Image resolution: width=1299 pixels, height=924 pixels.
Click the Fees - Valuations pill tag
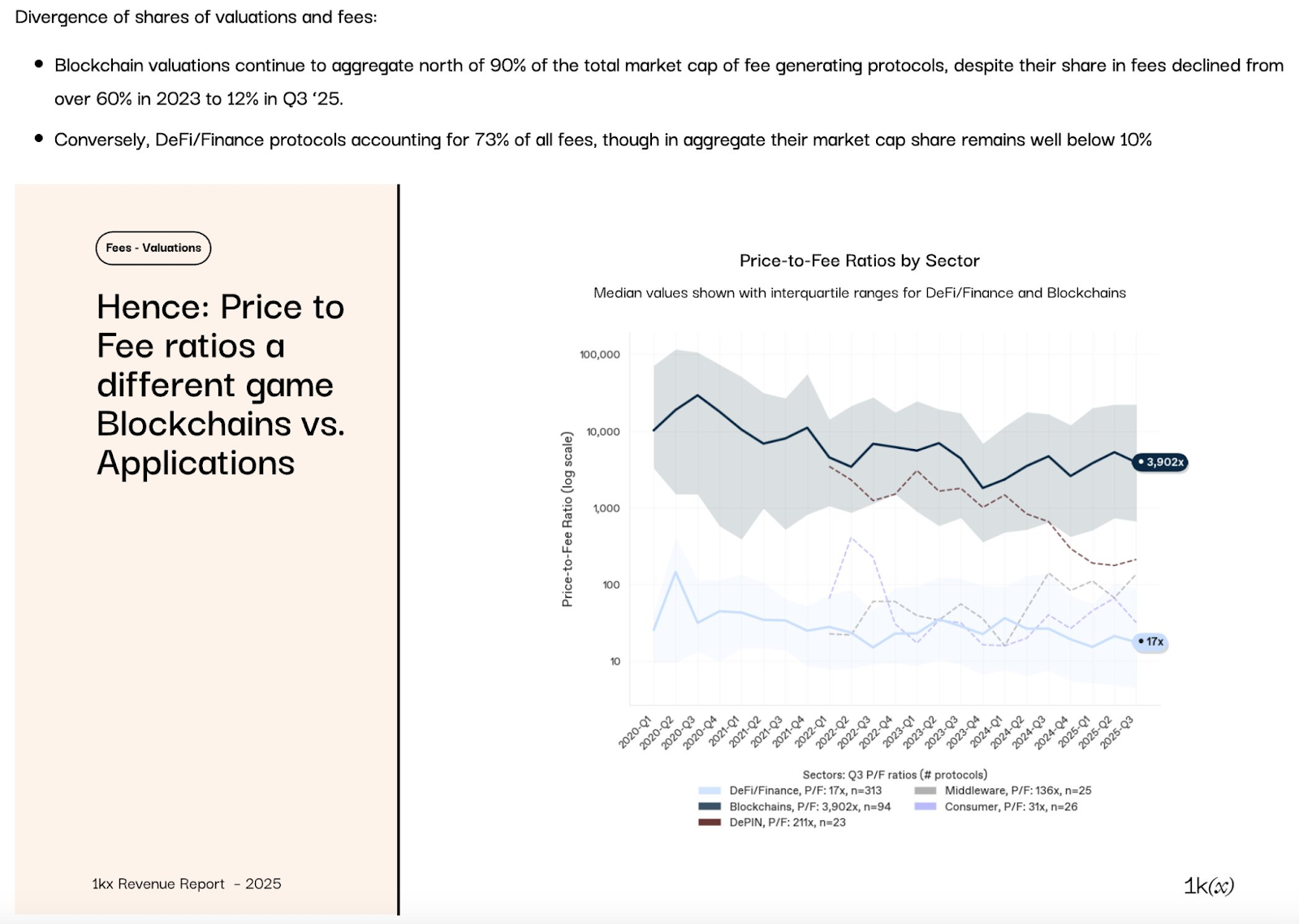[x=153, y=248]
